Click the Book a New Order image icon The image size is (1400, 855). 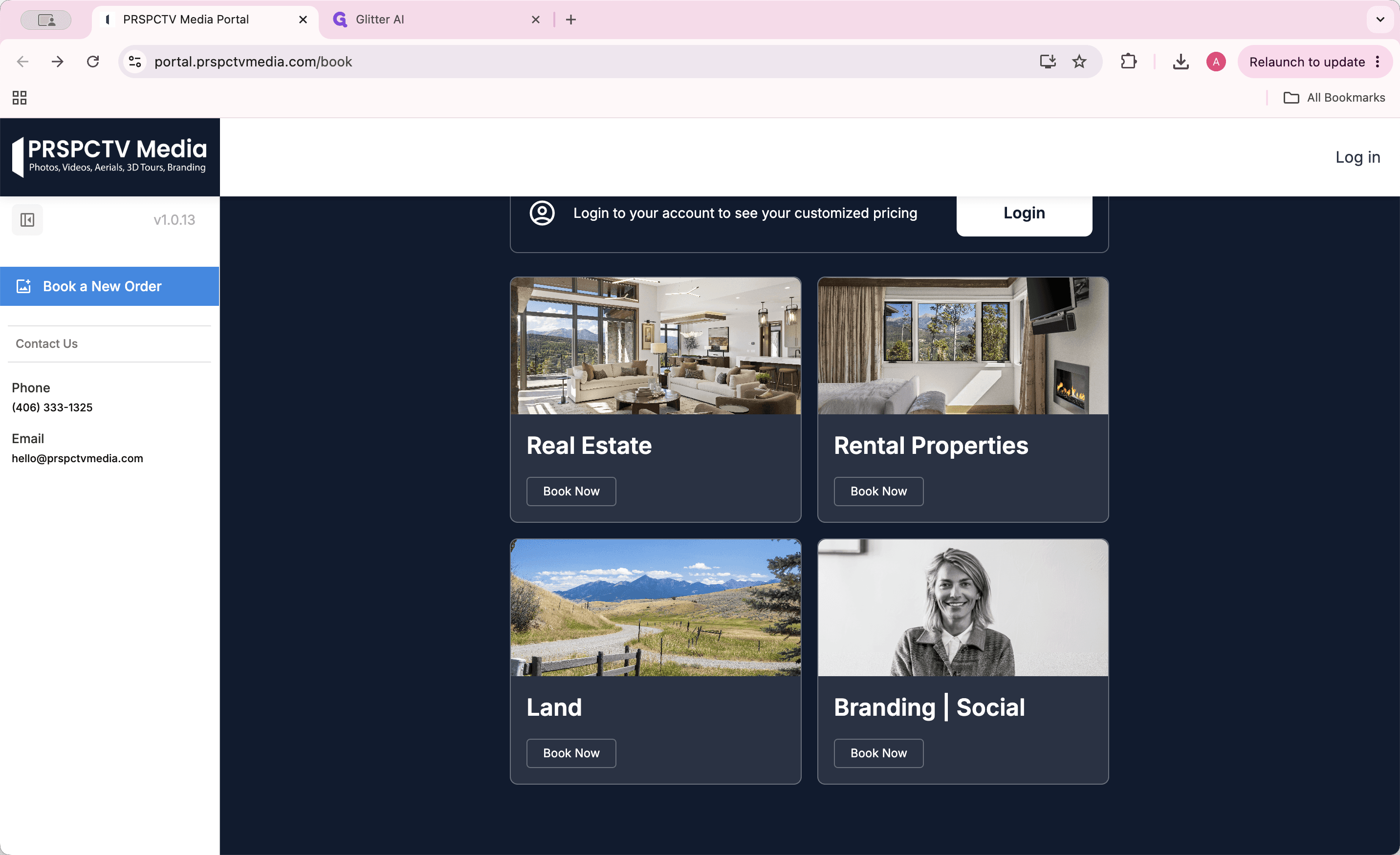pos(23,286)
